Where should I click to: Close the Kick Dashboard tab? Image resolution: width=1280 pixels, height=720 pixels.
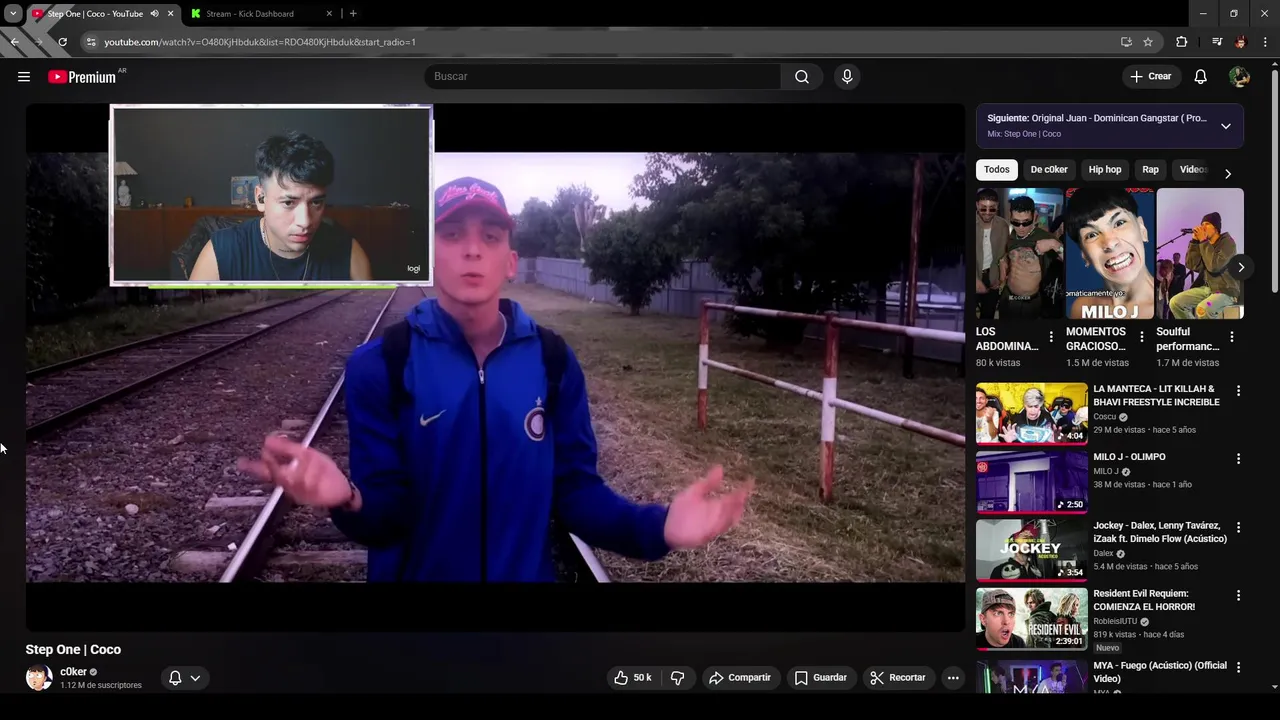330,14
